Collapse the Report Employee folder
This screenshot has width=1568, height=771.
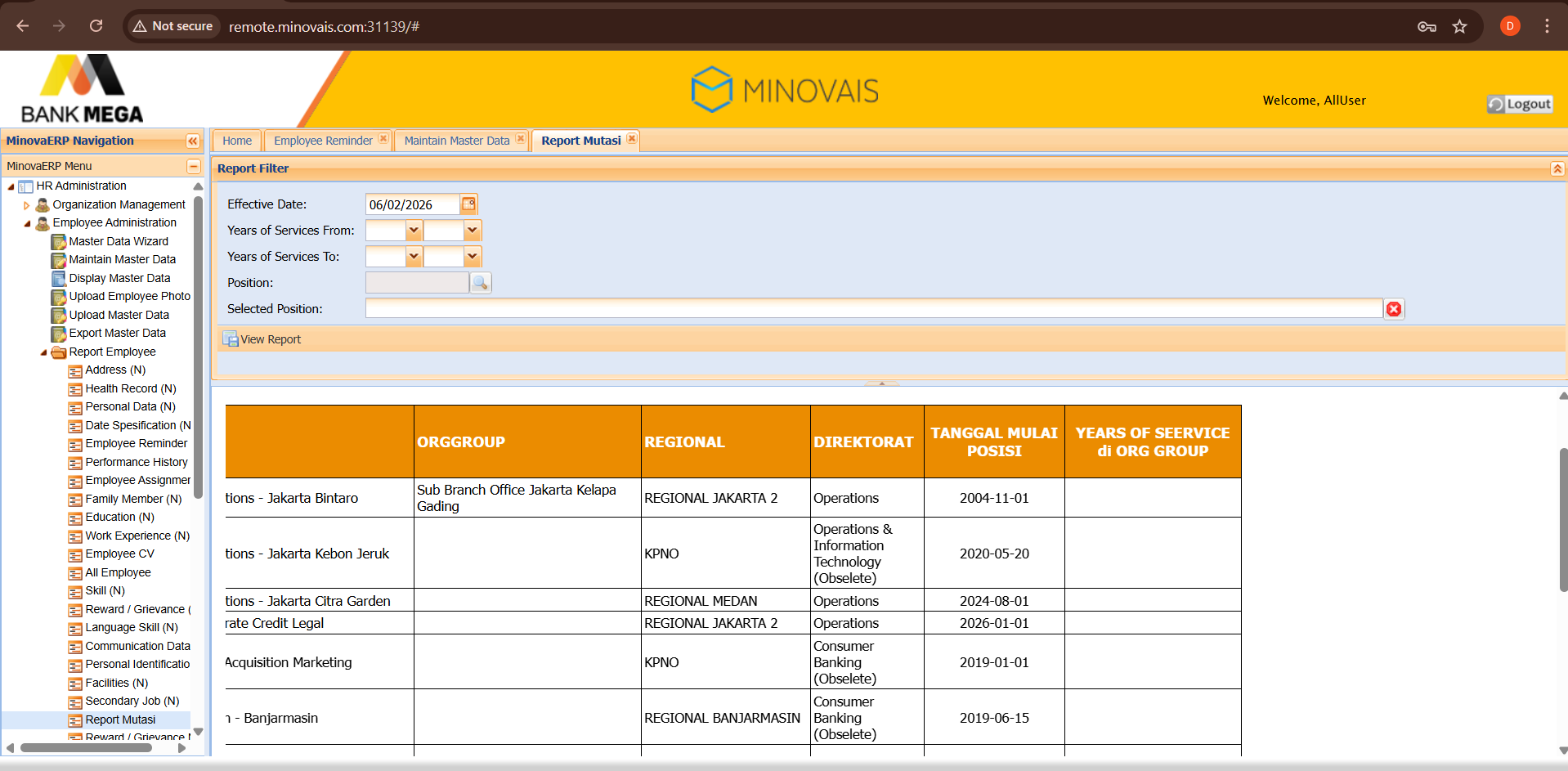(43, 352)
